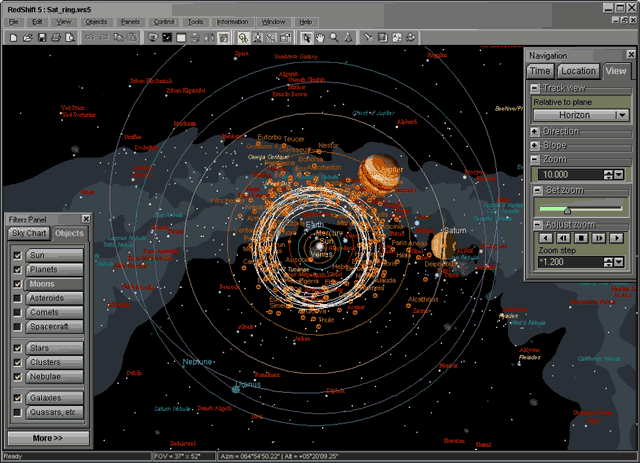
Task: Expand the Direction section
Action: click(x=535, y=131)
